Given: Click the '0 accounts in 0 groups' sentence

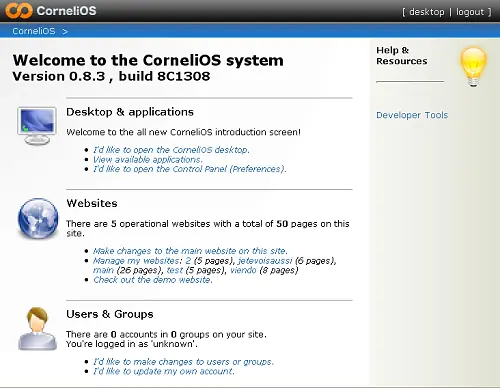Looking at the screenshot, I should [166, 334].
